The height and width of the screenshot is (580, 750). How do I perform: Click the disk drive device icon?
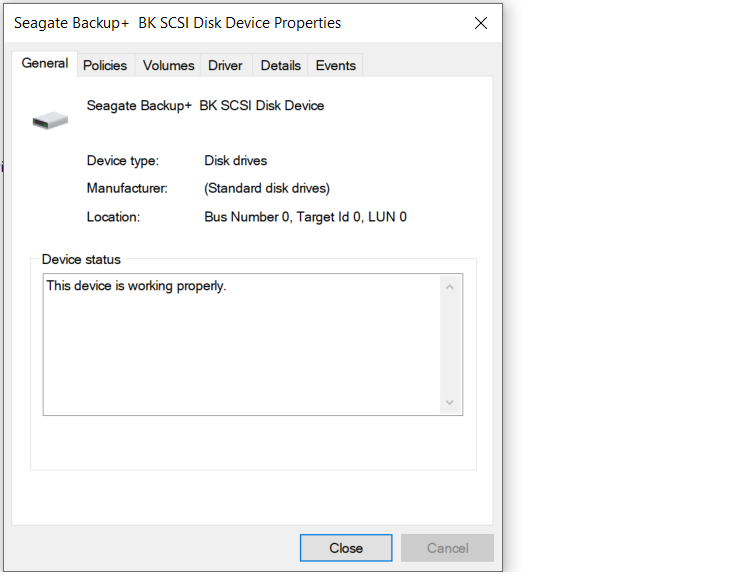(x=50, y=120)
